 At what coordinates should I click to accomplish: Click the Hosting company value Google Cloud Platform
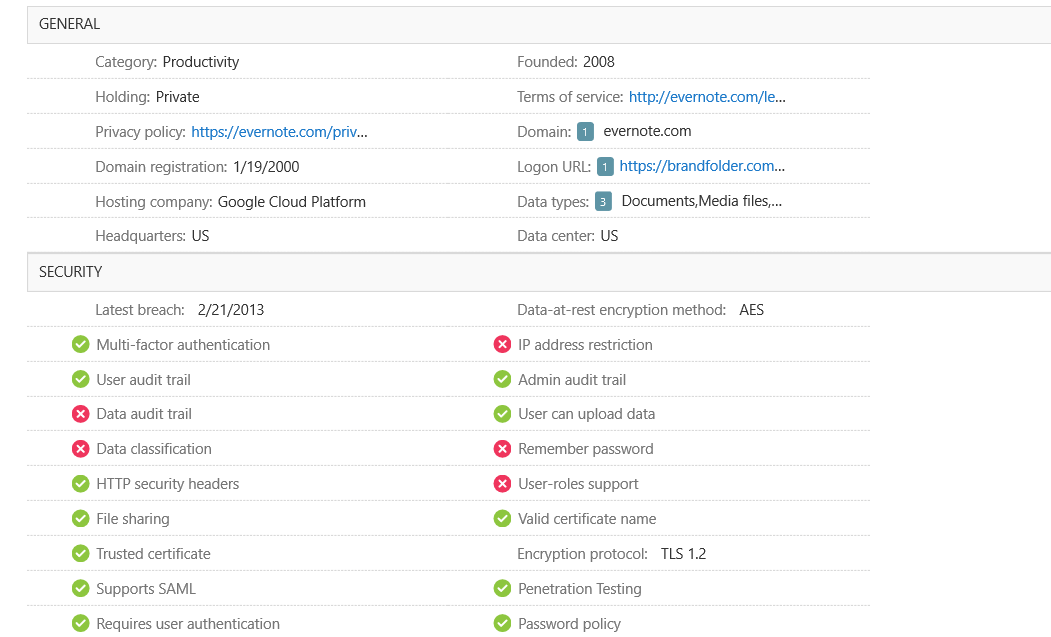coord(292,202)
